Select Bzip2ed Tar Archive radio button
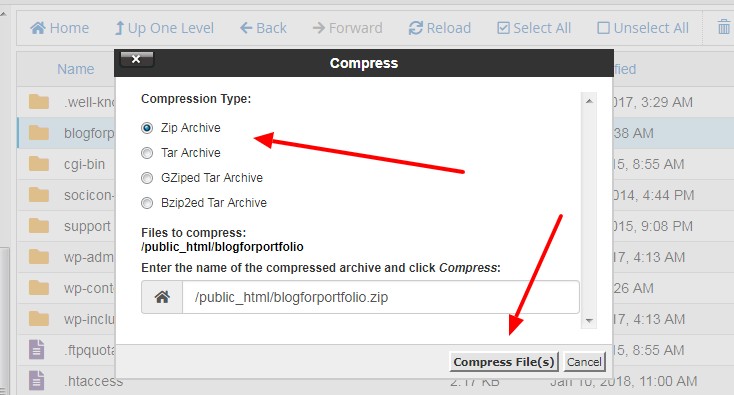The width and height of the screenshot is (734, 395). click(147, 203)
